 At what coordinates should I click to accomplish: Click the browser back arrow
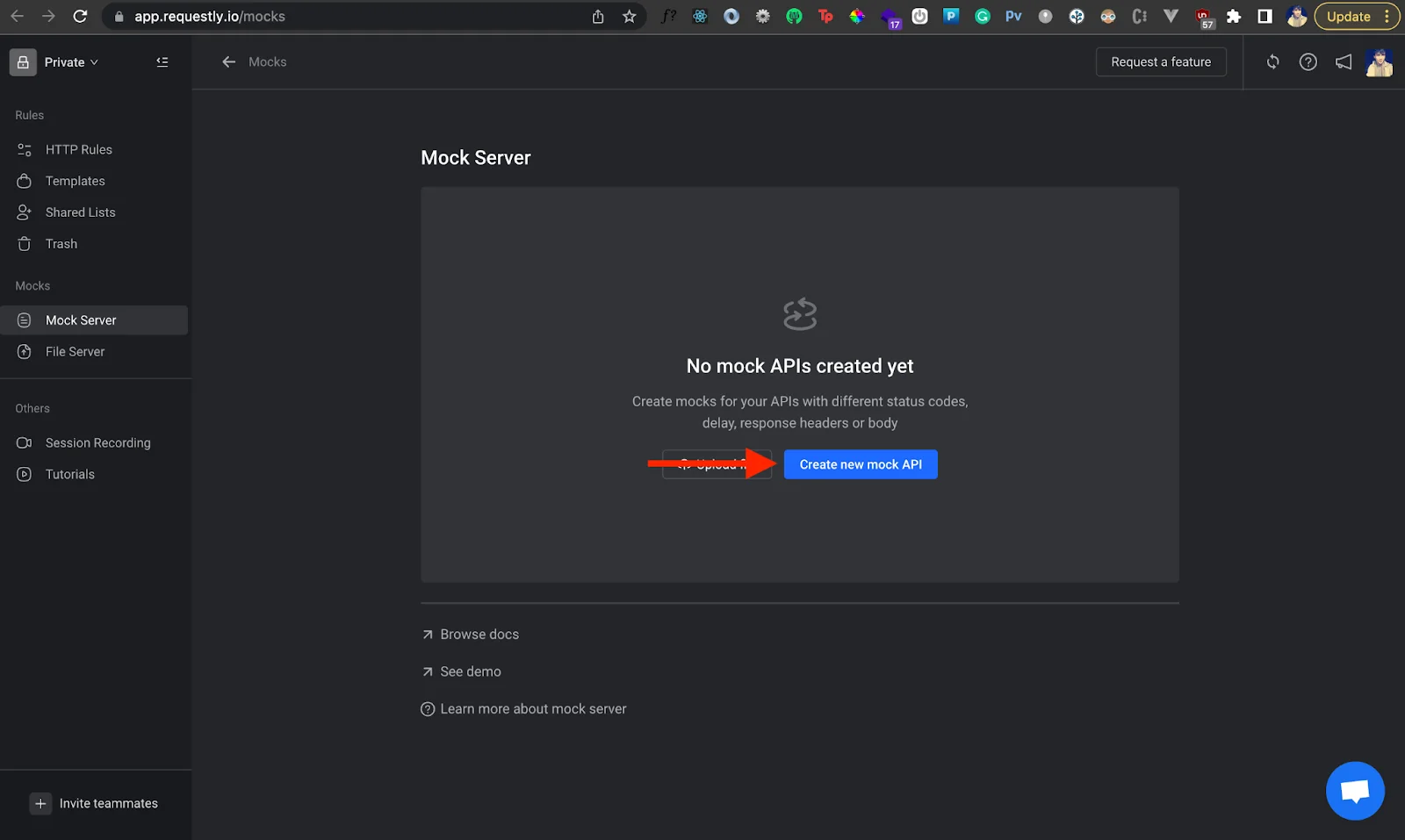pyautogui.click(x=17, y=17)
